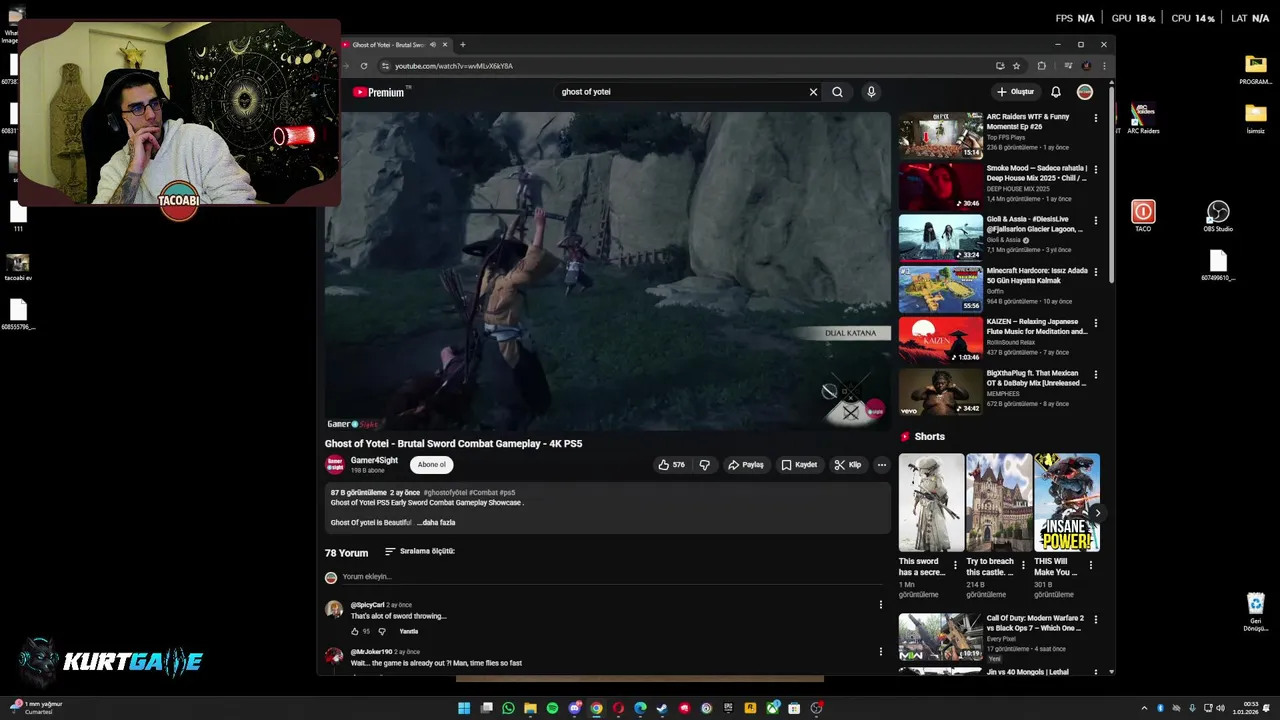Mute the tab via speaker icon
This screenshot has width=1280, height=720.
coord(433,45)
